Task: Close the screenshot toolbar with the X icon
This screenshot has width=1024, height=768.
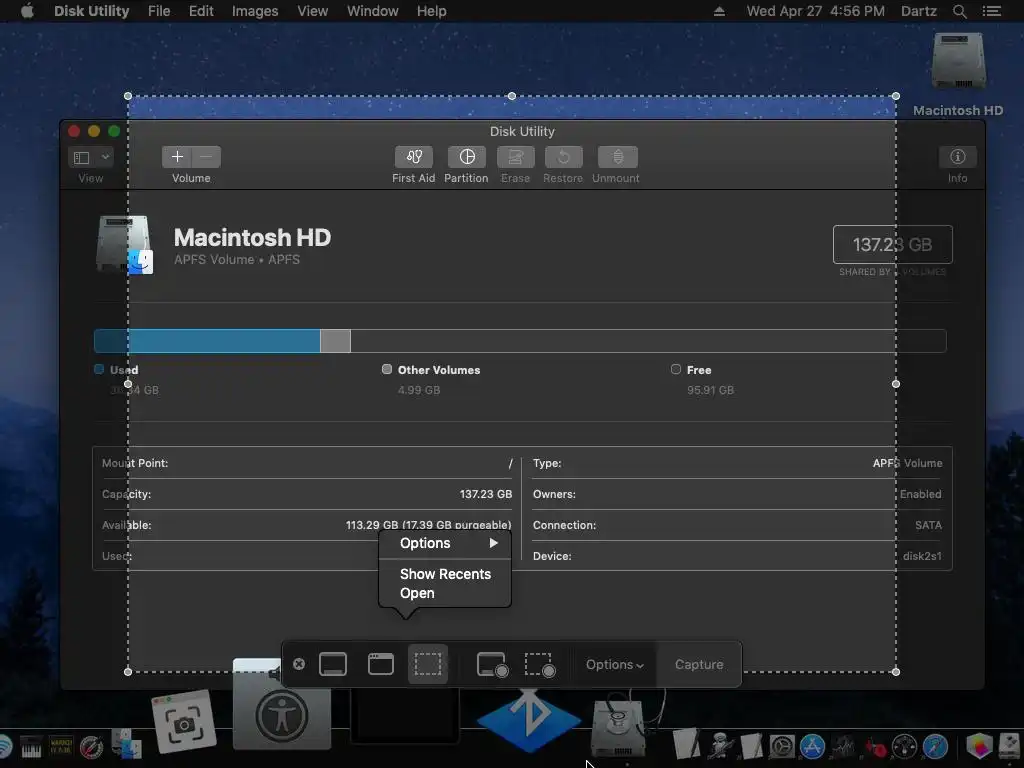Action: (299, 664)
